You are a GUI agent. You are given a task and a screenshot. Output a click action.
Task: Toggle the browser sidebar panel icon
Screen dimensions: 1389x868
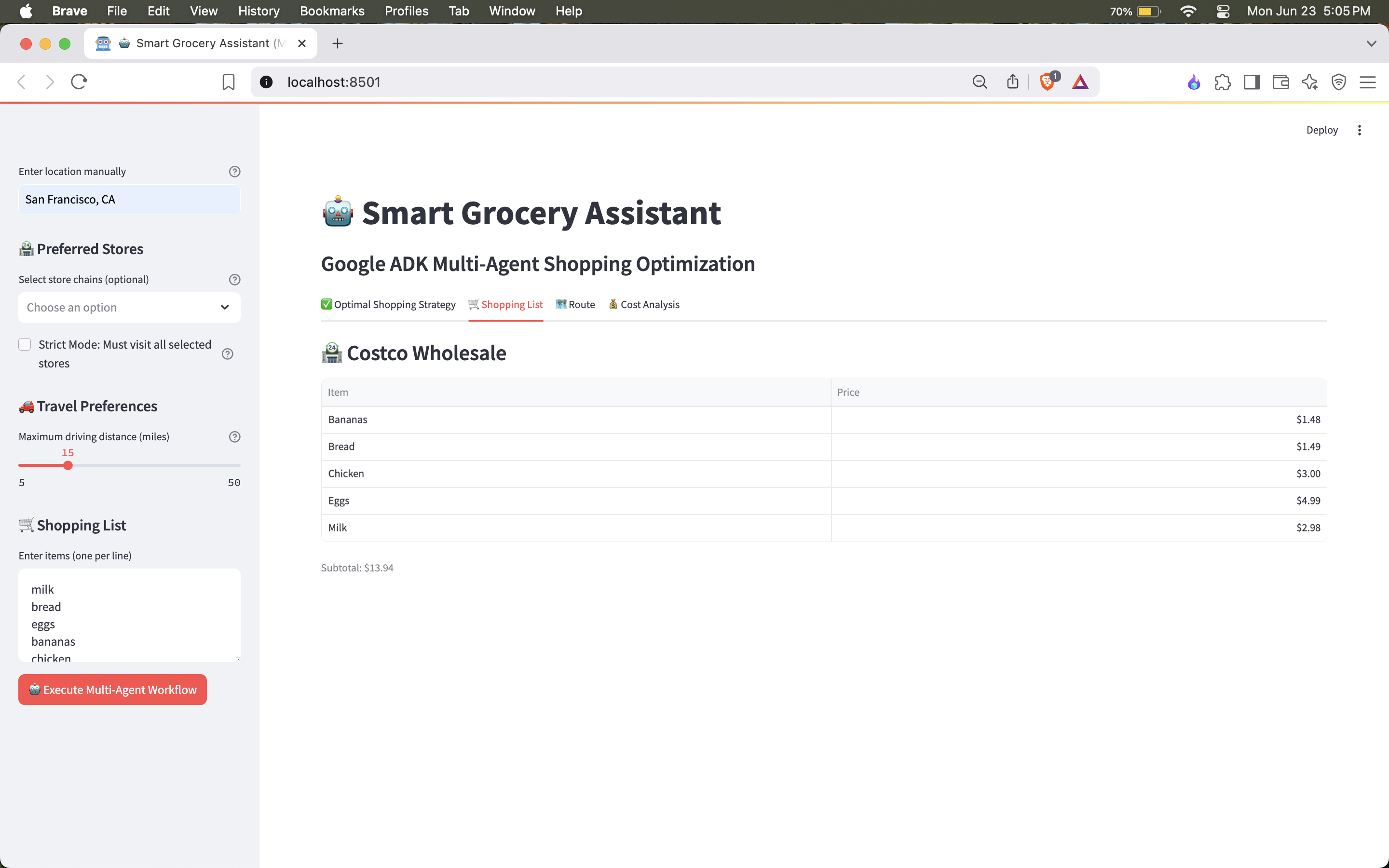click(1251, 82)
